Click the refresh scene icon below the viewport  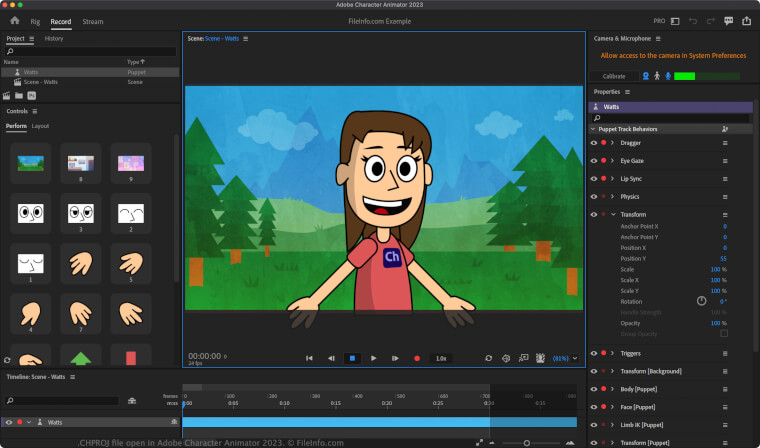(489, 358)
